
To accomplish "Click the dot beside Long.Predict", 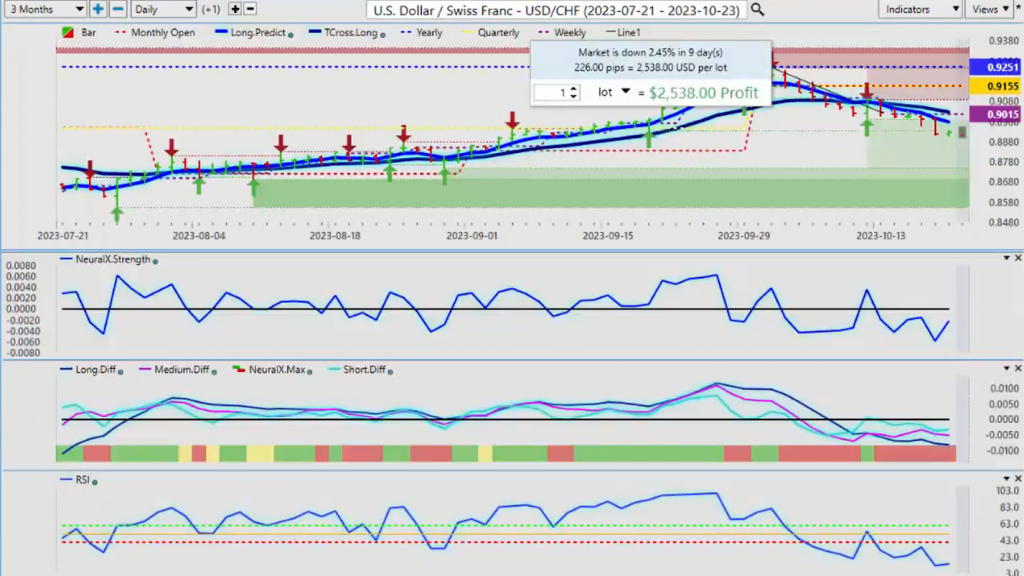I will pyautogui.click(x=291, y=34).
